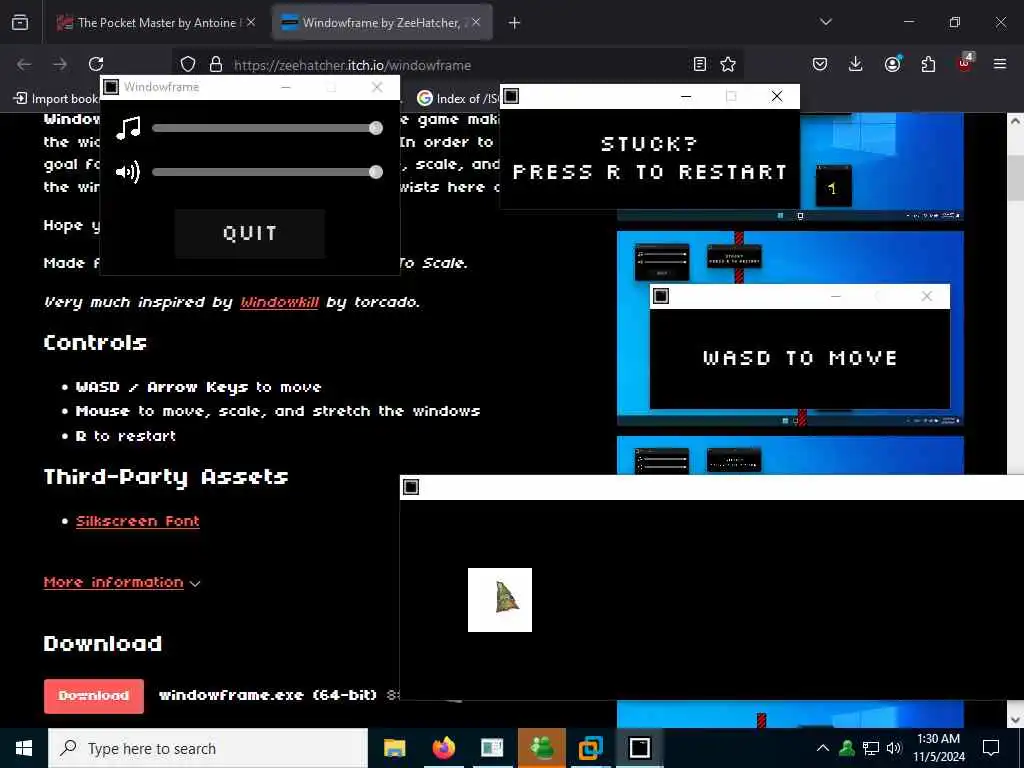Open the Pocket save icon
The width and height of the screenshot is (1024, 768).
coord(820,64)
